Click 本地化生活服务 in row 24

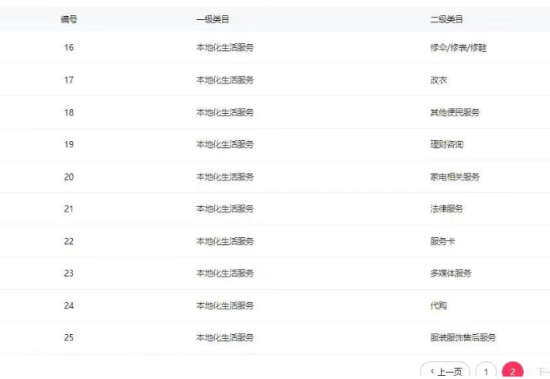[x=225, y=306]
